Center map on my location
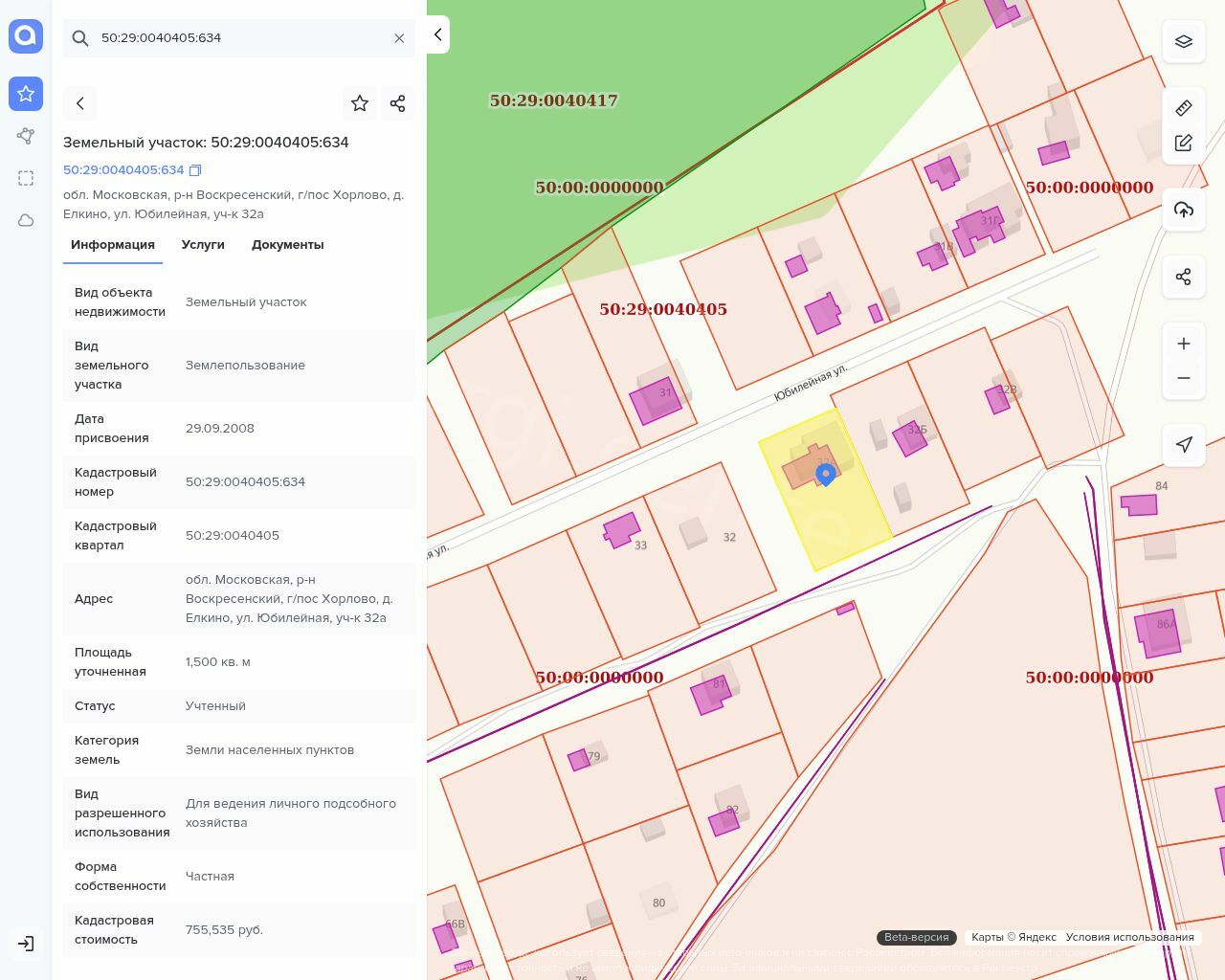1225x980 pixels. (x=1184, y=444)
